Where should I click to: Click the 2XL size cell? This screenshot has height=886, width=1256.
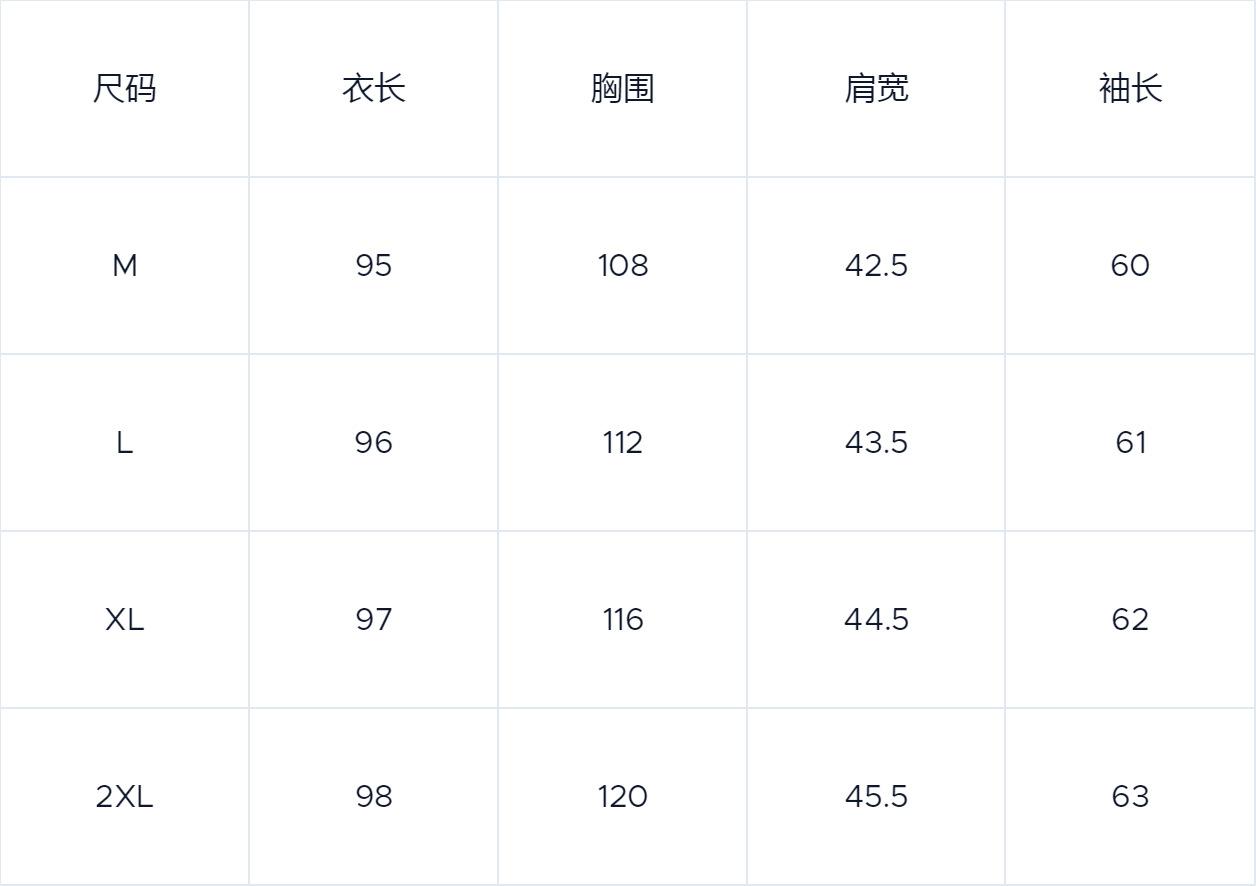click(x=125, y=797)
